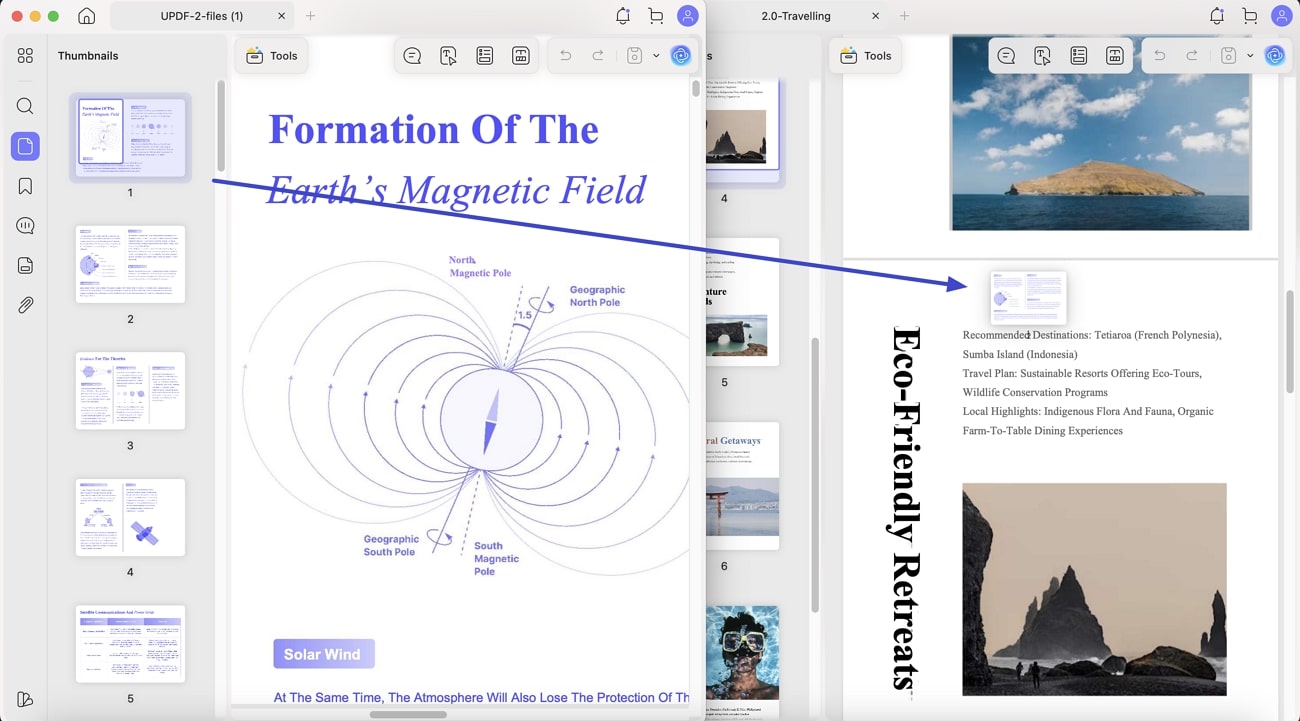This screenshot has height=721, width=1300.
Task: Open the Attachments paperclip panel
Action: (x=25, y=305)
